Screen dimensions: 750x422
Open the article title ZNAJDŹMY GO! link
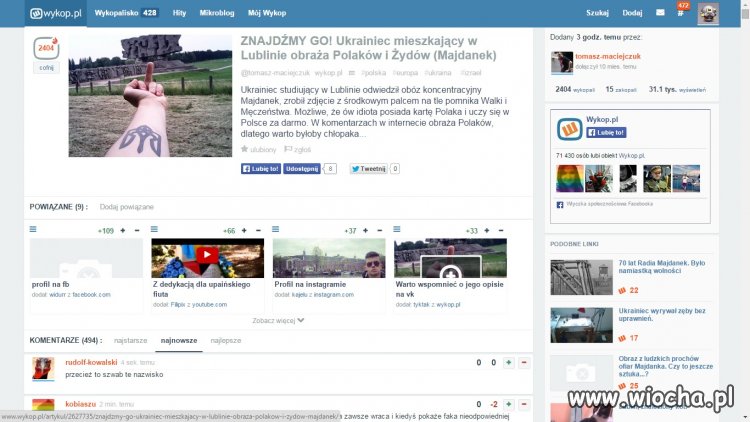click(368, 48)
